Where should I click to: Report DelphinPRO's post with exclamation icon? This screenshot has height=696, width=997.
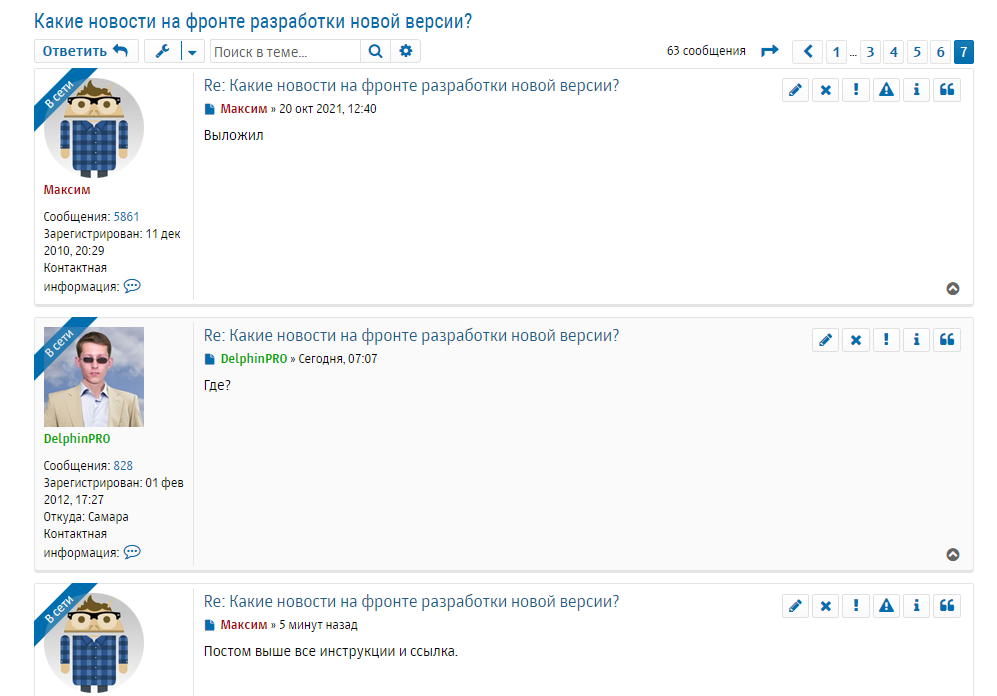(886, 340)
